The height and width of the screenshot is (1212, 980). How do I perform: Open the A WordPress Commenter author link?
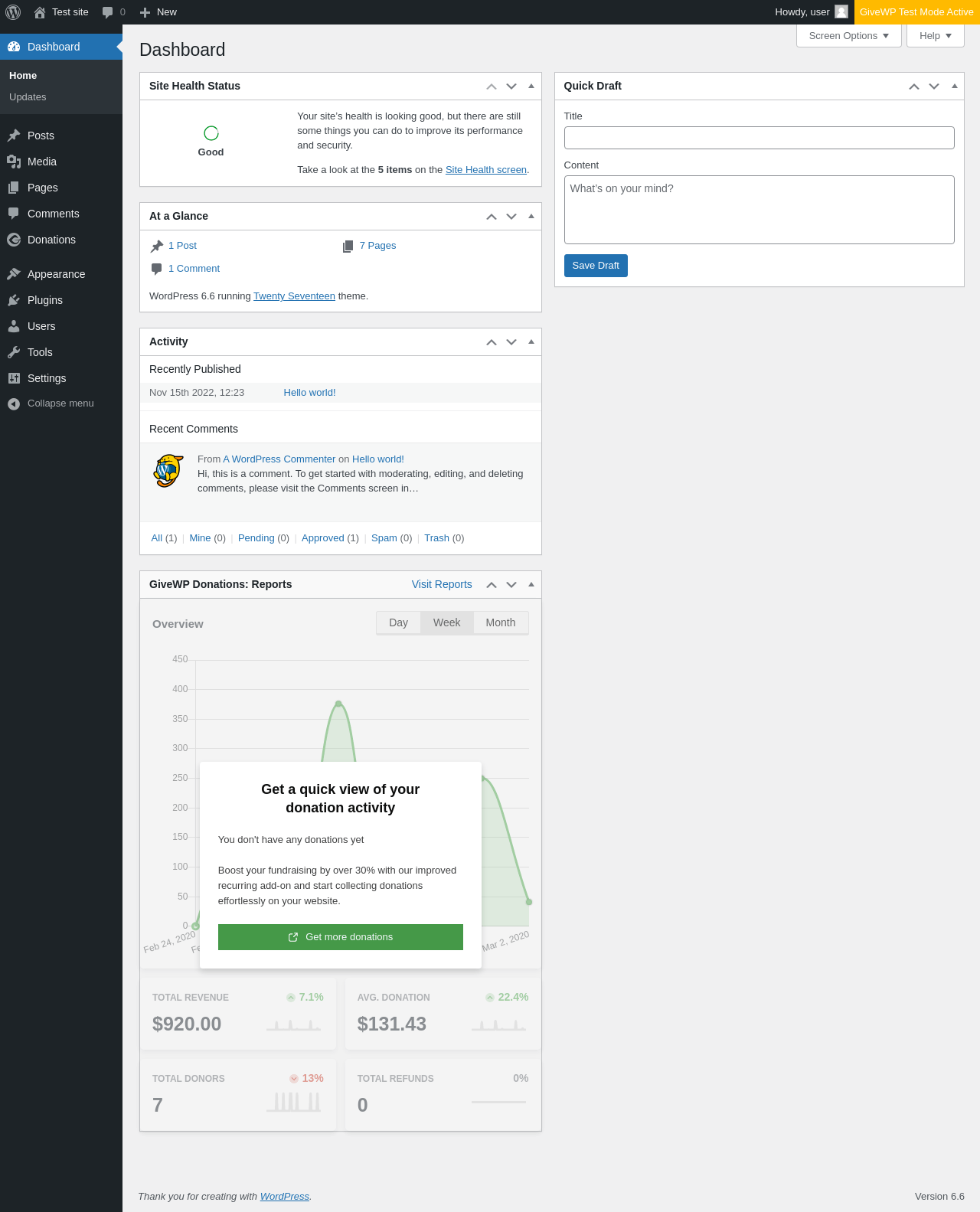tap(279, 459)
